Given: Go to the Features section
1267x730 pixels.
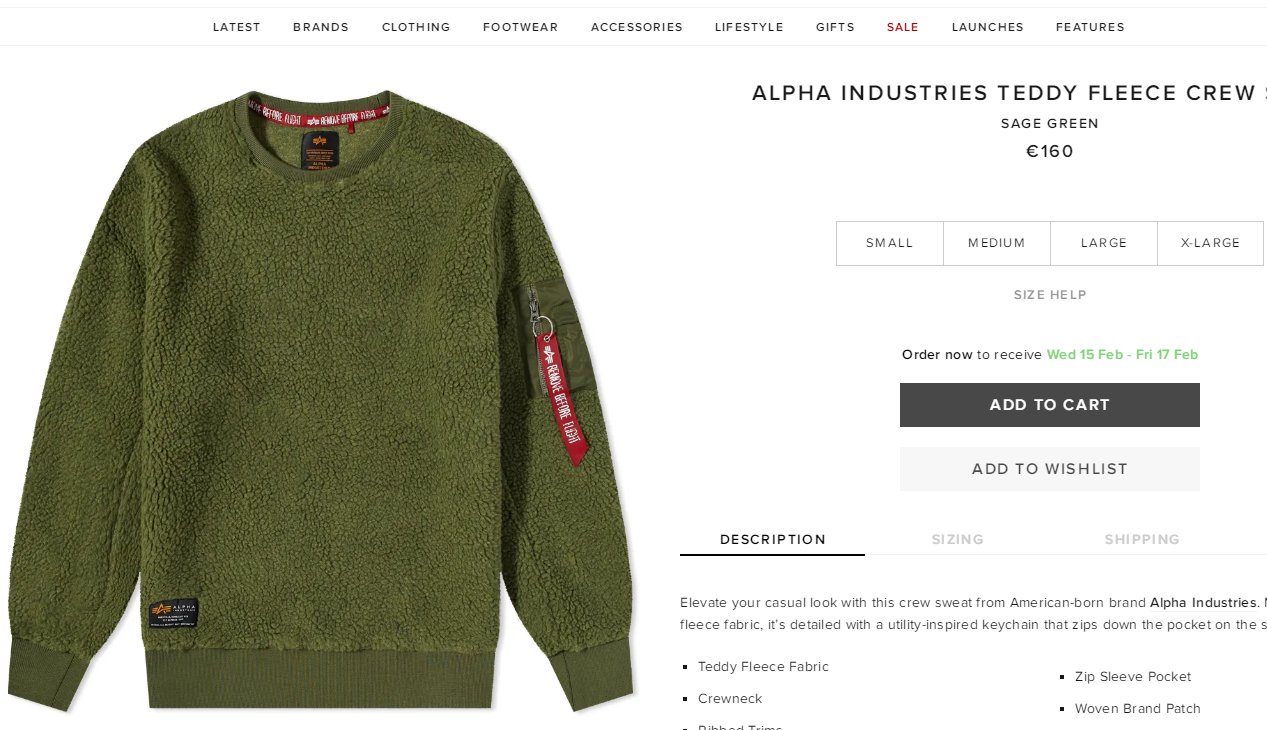Looking at the screenshot, I should tap(1090, 27).
